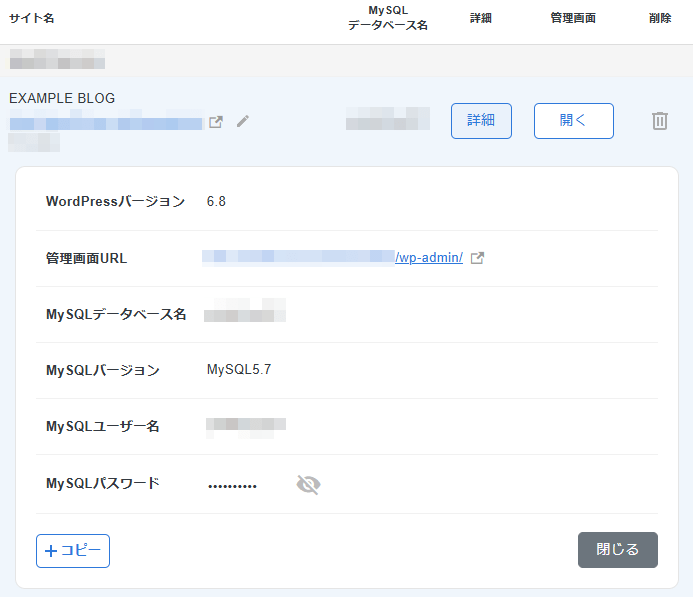The image size is (693, 597).
Task: Click the blurred MySQLユーザー名 value
Action: [246, 426]
